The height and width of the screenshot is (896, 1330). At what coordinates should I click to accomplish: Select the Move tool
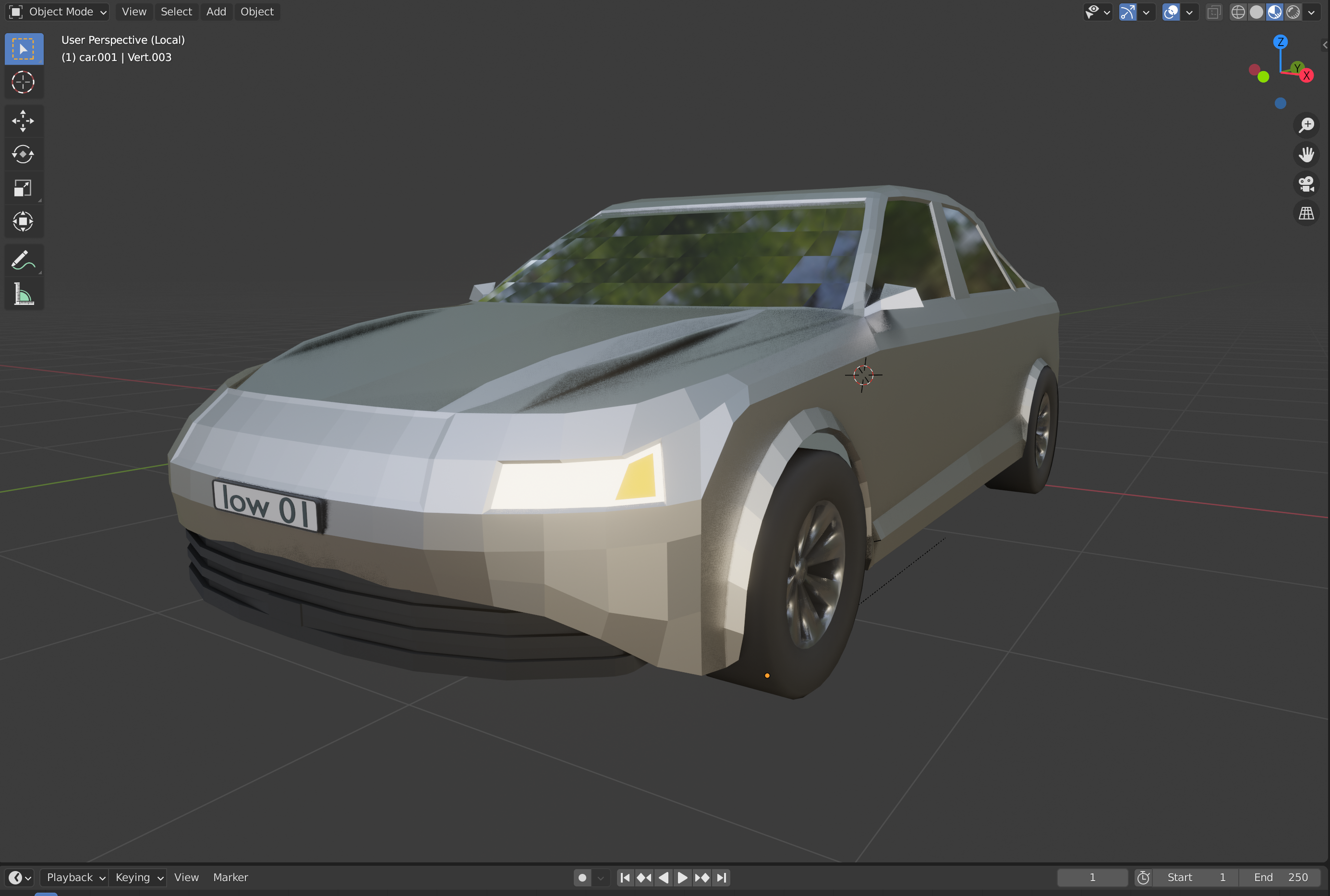coord(24,121)
